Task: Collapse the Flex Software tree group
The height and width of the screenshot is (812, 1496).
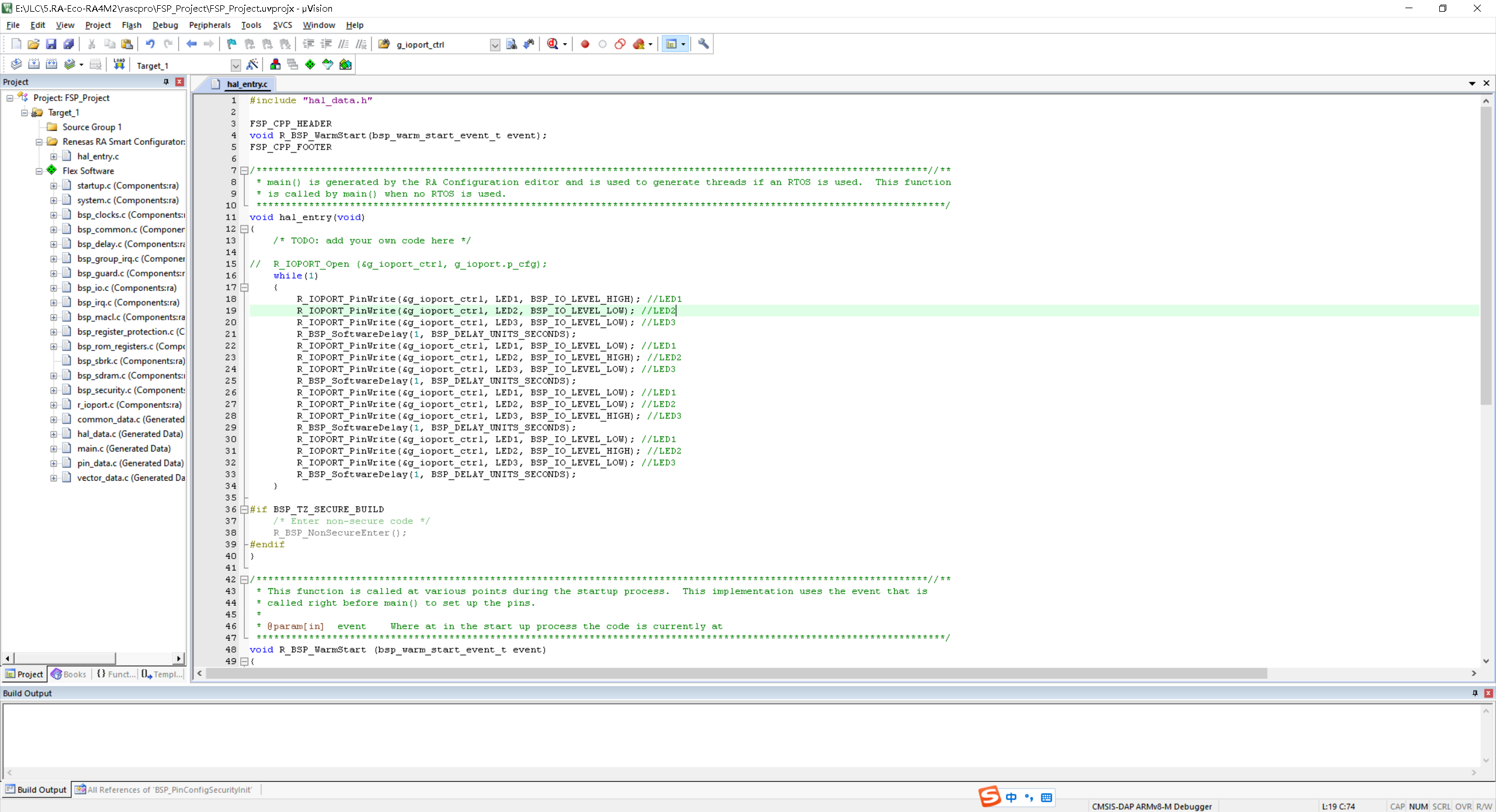Action: tap(39, 171)
